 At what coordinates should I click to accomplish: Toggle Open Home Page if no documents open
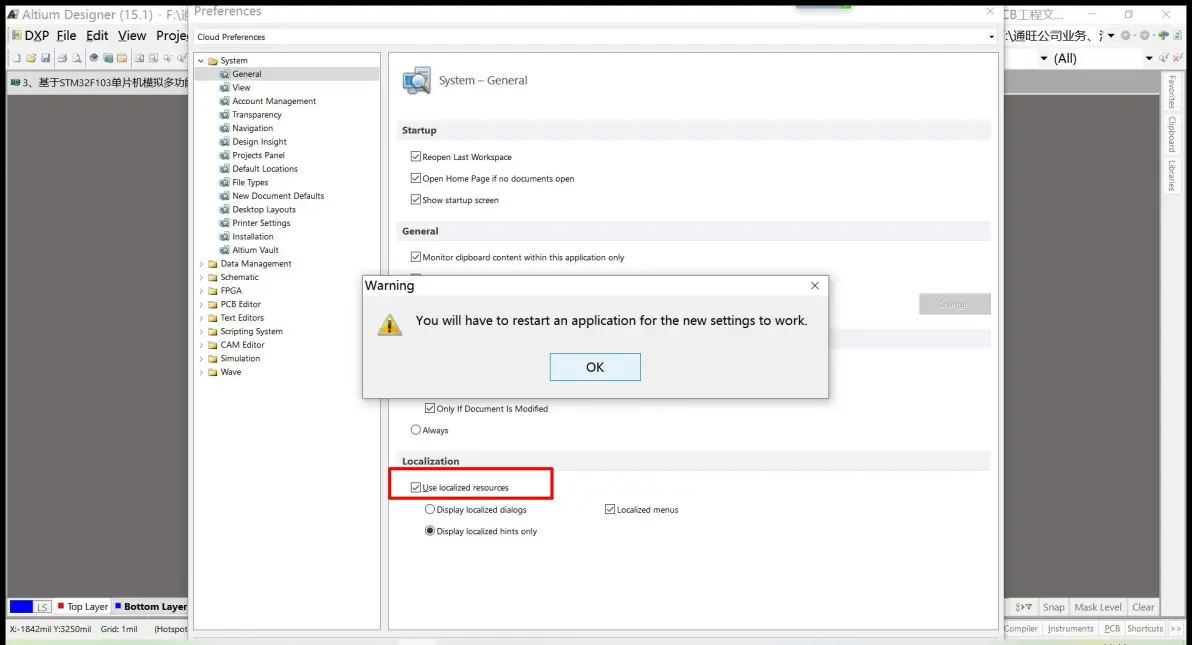[416, 178]
